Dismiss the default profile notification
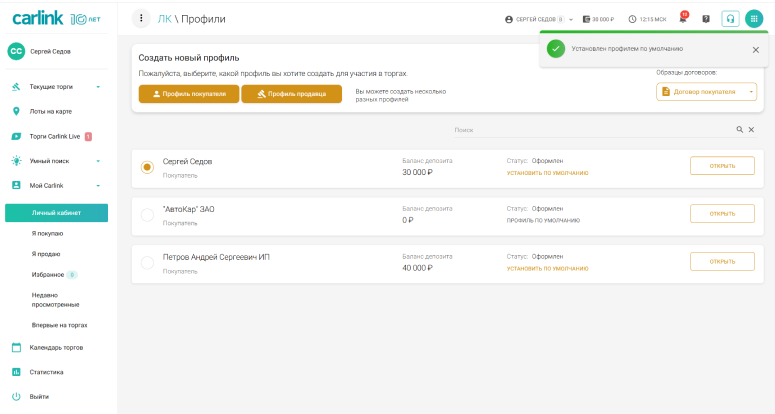This screenshot has width=775, height=414. pyautogui.click(x=755, y=49)
